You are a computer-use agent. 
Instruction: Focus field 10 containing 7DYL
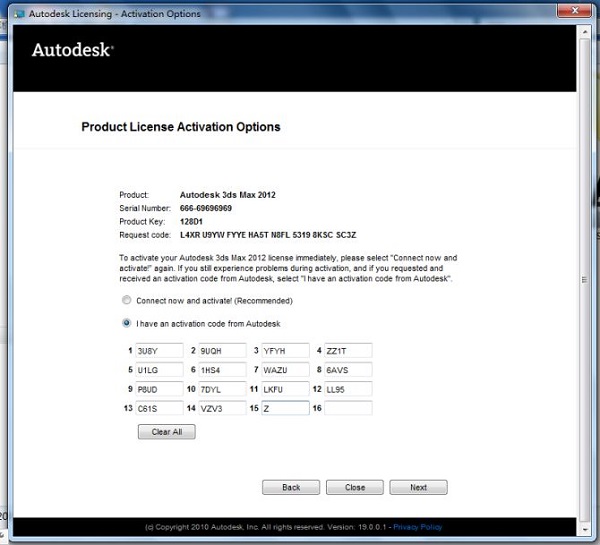(222, 389)
